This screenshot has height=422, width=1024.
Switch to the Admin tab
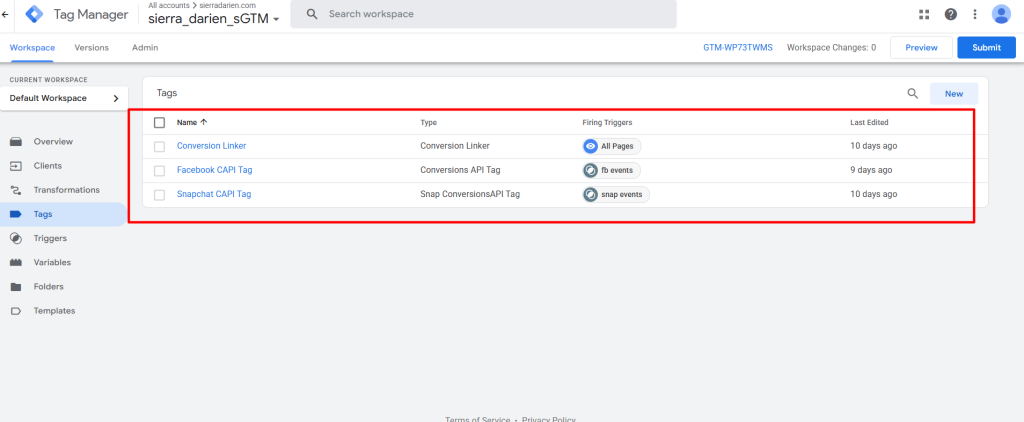pyautogui.click(x=145, y=48)
